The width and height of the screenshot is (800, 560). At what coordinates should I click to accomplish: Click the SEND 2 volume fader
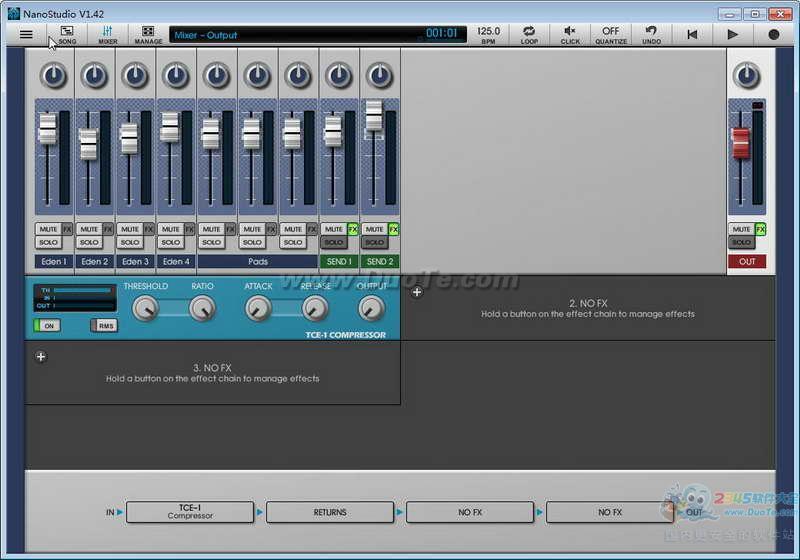click(374, 115)
